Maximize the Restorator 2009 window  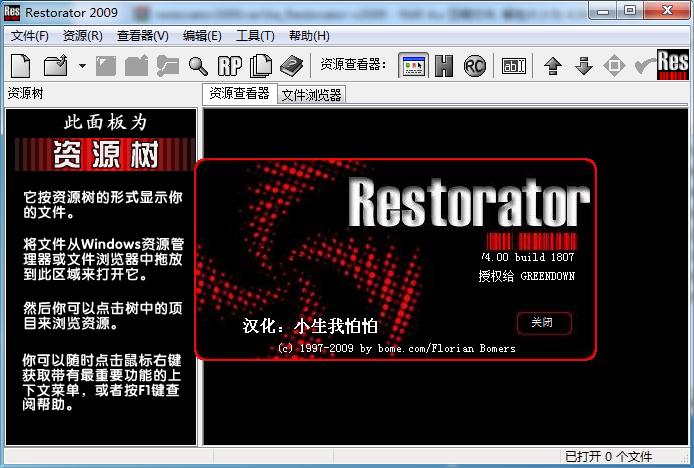[630, 11]
